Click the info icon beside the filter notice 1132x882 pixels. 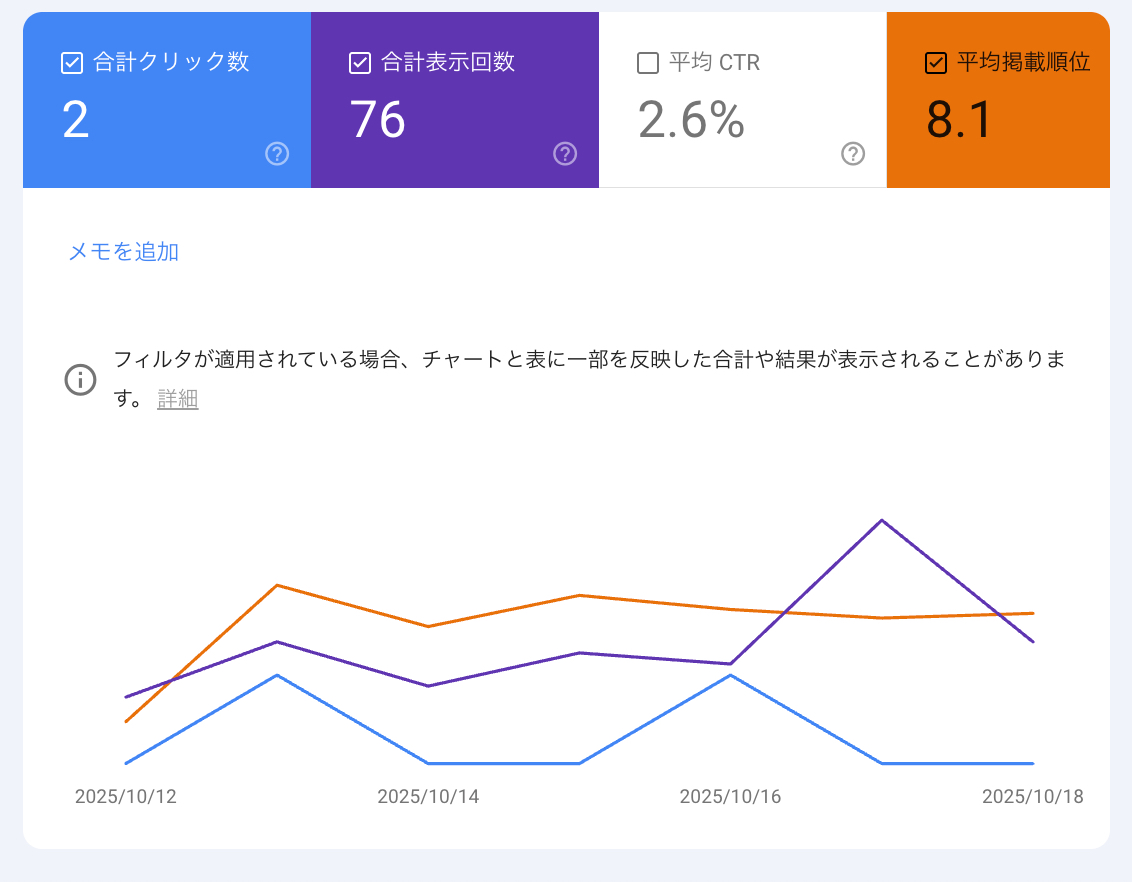(x=80, y=380)
